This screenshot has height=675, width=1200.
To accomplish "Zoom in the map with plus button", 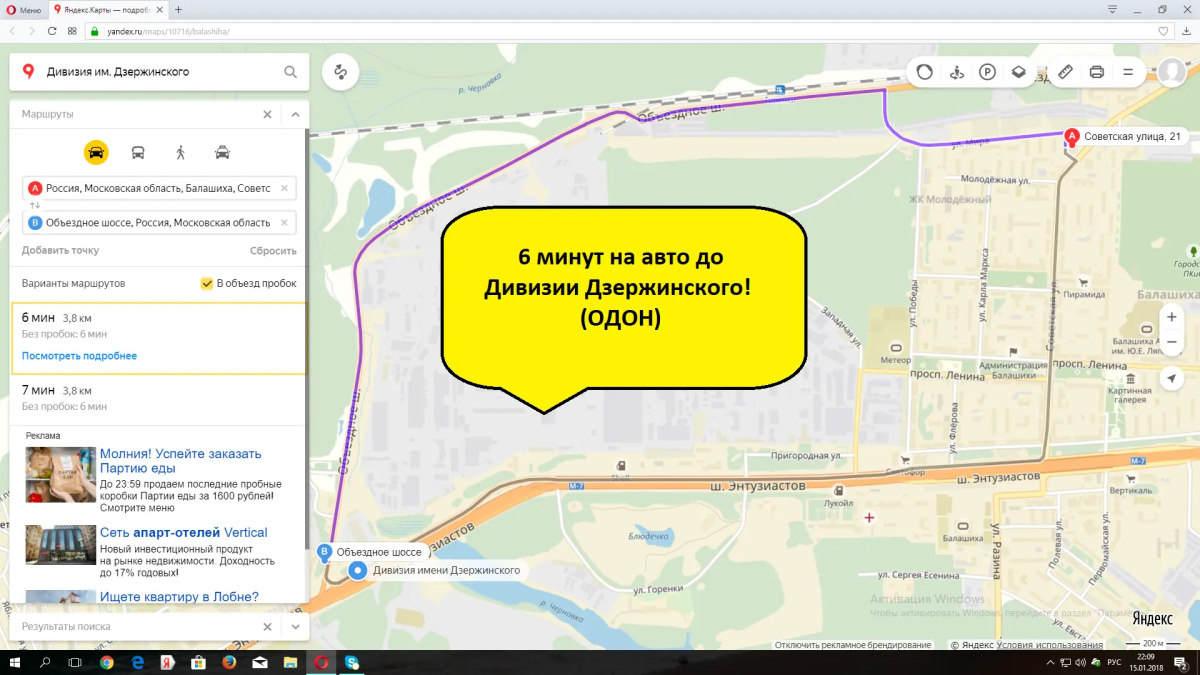I will click(x=1172, y=317).
